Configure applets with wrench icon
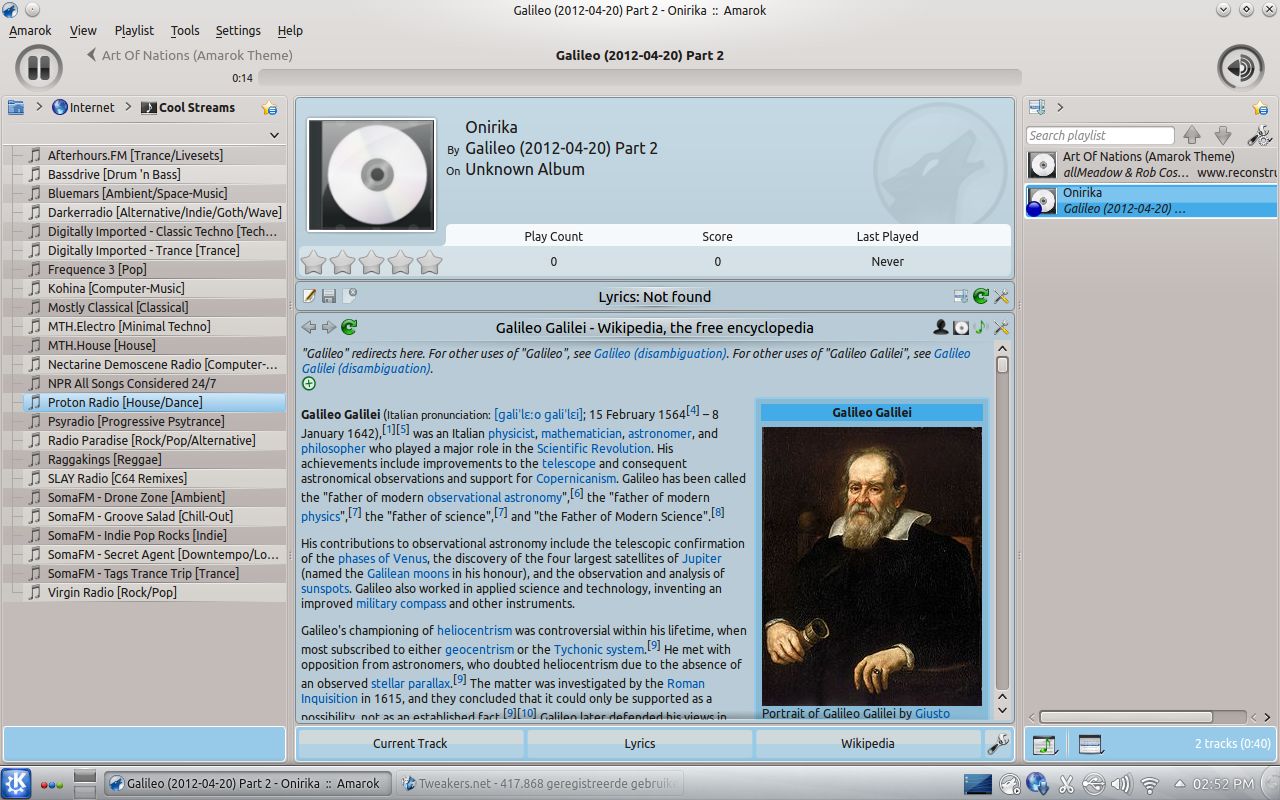Image resolution: width=1280 pixels, height=800 pixels. (x=997, y=743)
